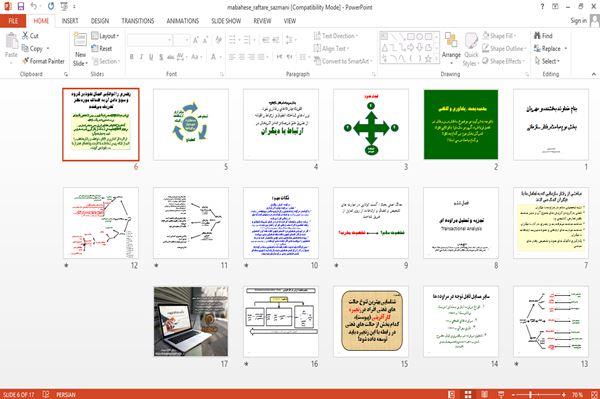The height and width of the screenshot is (399, 600).
Task: Open Align Text dropdown
Action: tap(331, 48)
